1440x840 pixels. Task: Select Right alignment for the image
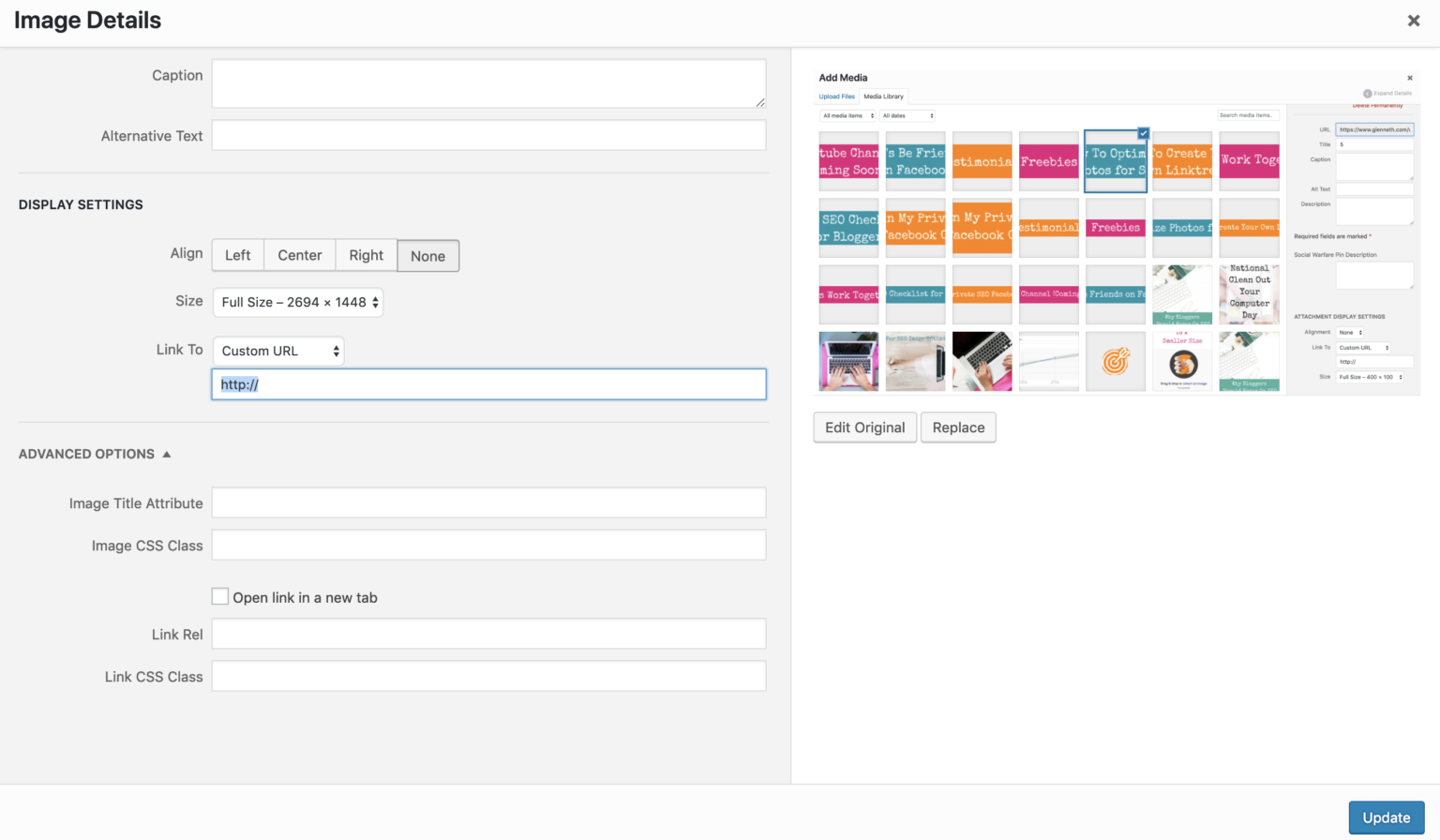[x=366, y=255]
